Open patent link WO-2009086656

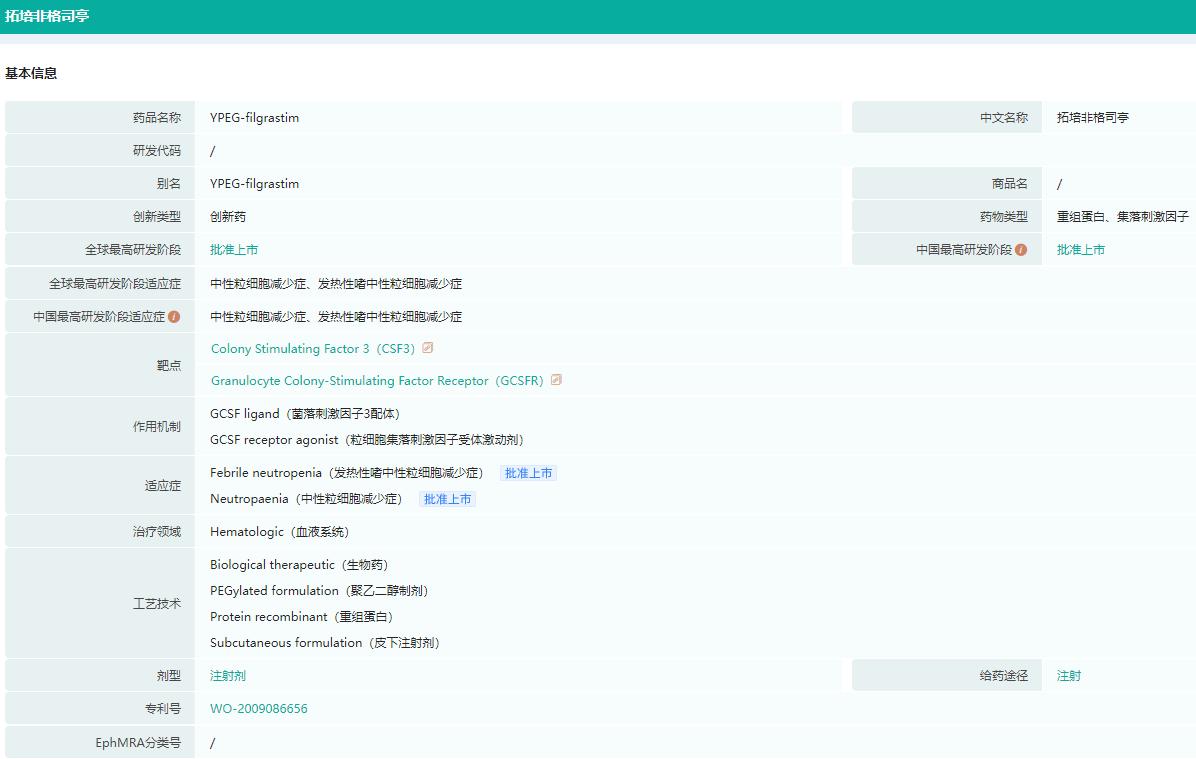click(257, 708)
